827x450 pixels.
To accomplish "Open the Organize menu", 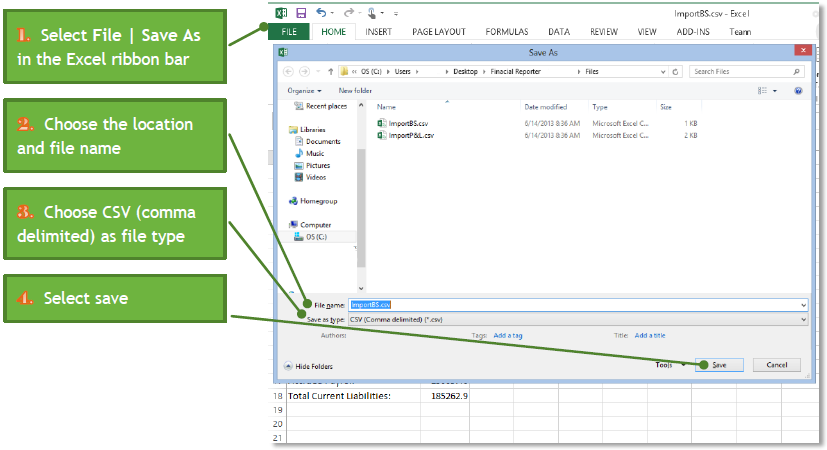I will (304, 90).
